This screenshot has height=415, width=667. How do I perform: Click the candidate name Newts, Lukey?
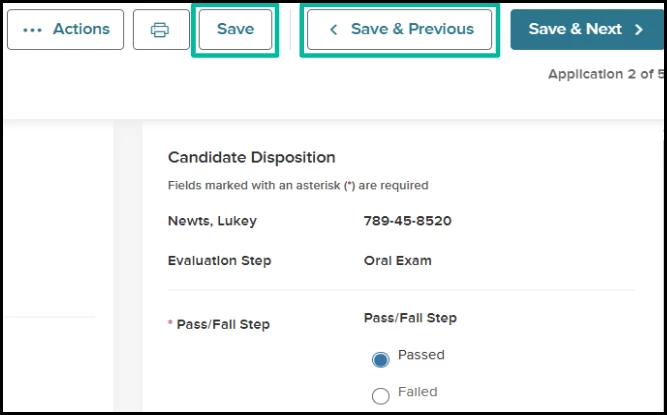click(212, 221)
